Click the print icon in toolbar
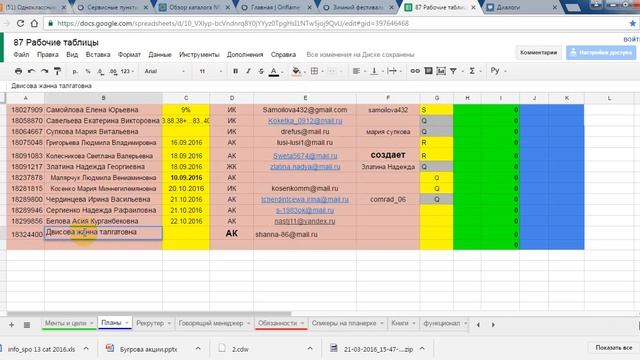 pyautogui.click(x=18, y=71)
